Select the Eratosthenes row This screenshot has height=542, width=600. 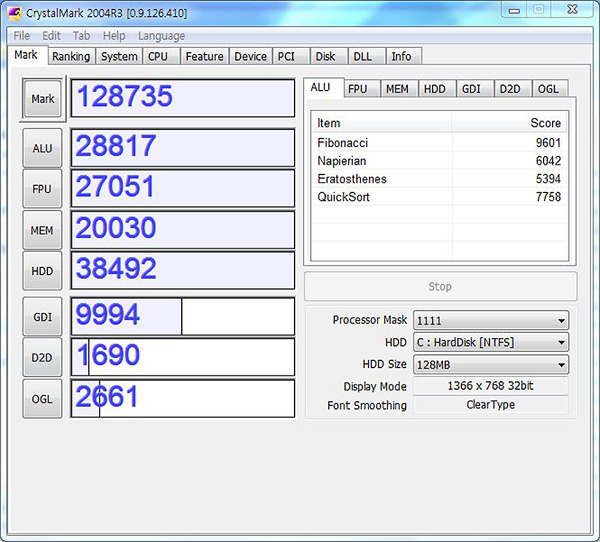pyautogui.click(x=440, y=179)
